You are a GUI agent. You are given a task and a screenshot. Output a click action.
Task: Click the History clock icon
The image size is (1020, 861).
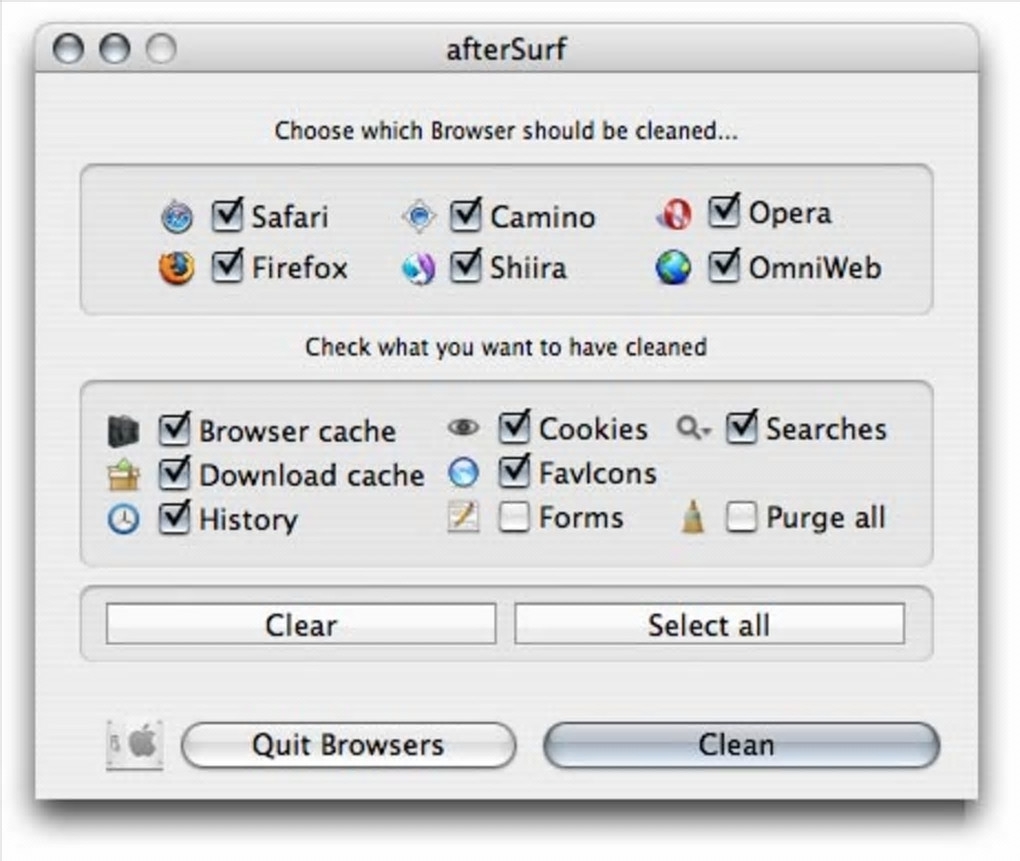pyautogui.click(x=124, y=520)
